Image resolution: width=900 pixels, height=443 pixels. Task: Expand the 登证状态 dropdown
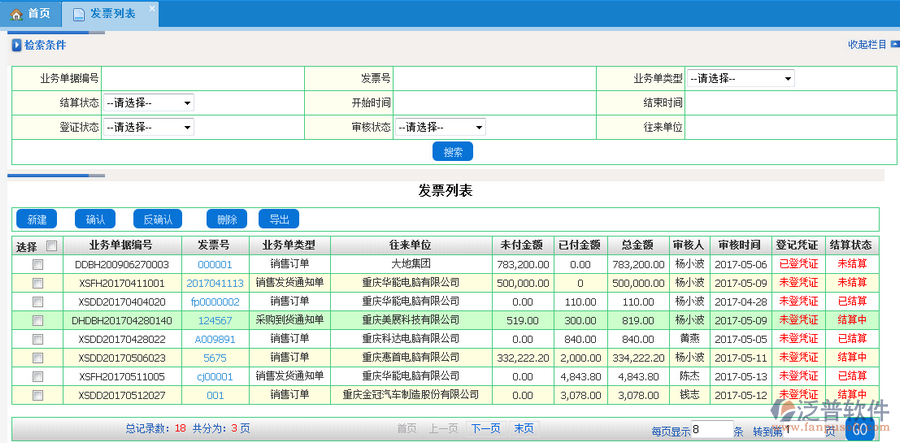(x=148, y=127)
